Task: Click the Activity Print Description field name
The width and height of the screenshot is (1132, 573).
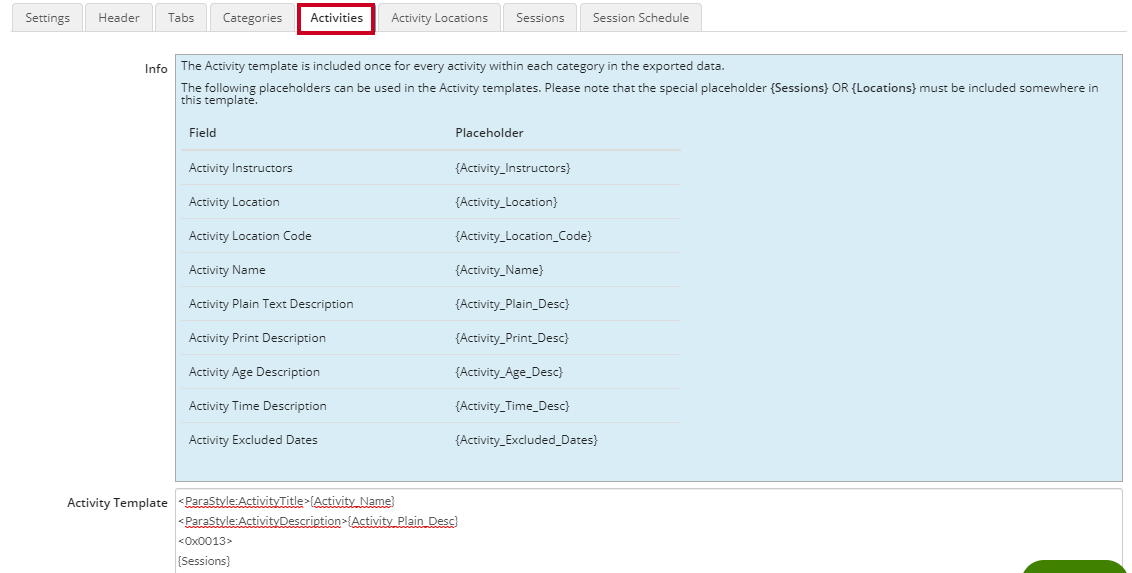Action: pyautogui.click(x=257, y=337)
